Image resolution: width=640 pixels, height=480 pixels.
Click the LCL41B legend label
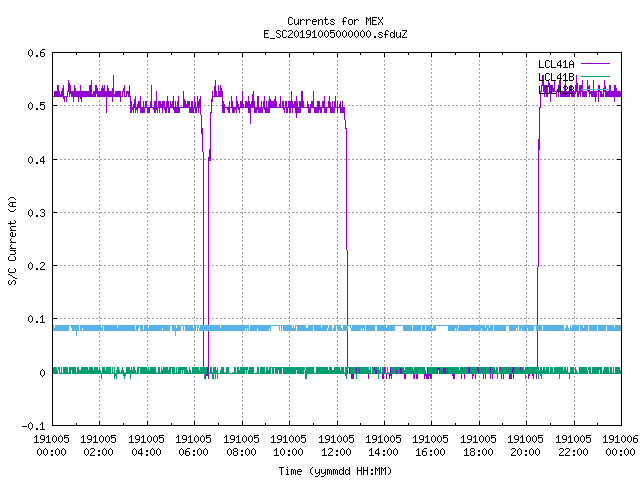[556, 77]
